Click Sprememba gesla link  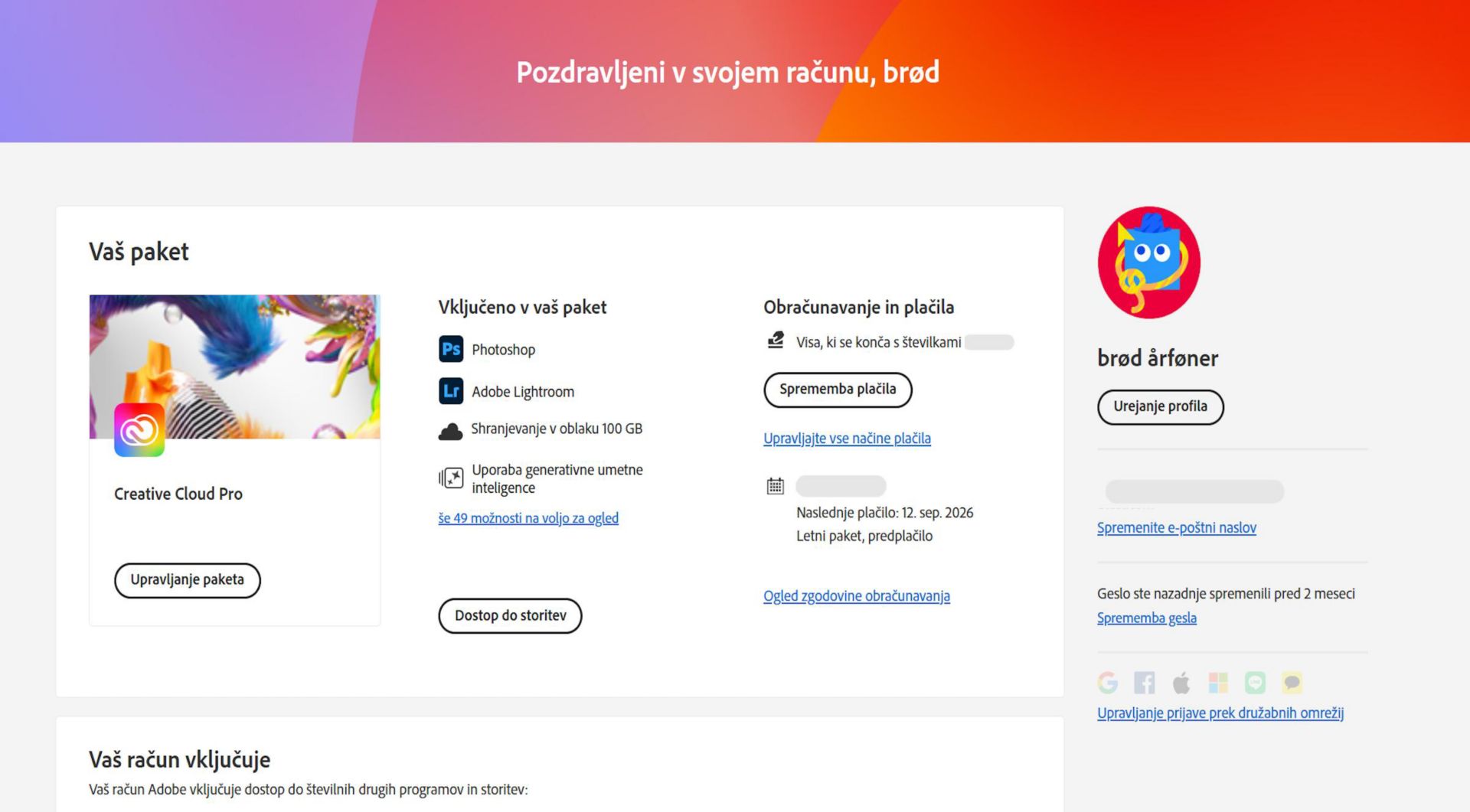click(1147, 618)
